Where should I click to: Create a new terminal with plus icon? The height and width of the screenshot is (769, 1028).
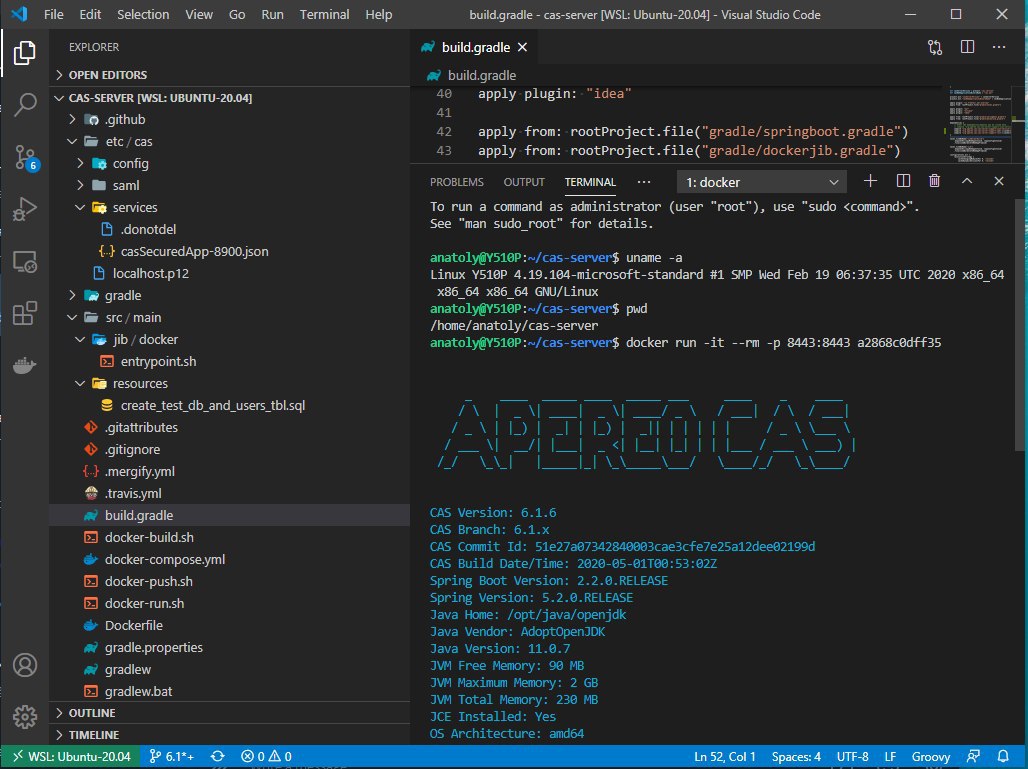click(x=870, y=181)
